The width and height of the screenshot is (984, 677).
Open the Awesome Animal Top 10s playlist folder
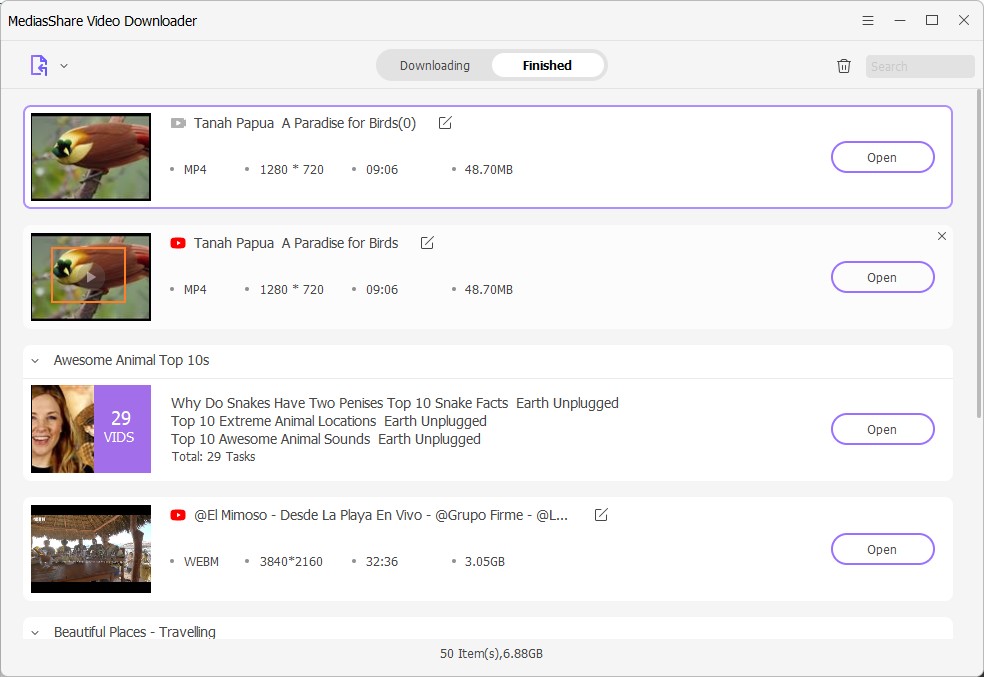tap(882, 429)
